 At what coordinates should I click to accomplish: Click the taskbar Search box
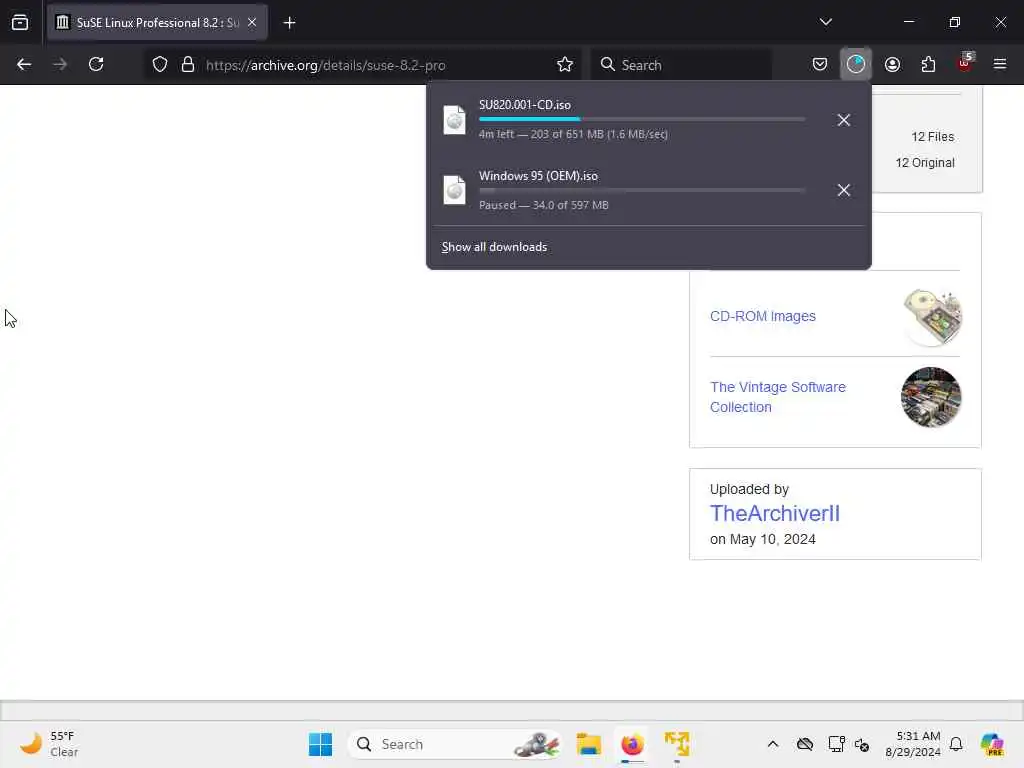(x=455, y=744)
